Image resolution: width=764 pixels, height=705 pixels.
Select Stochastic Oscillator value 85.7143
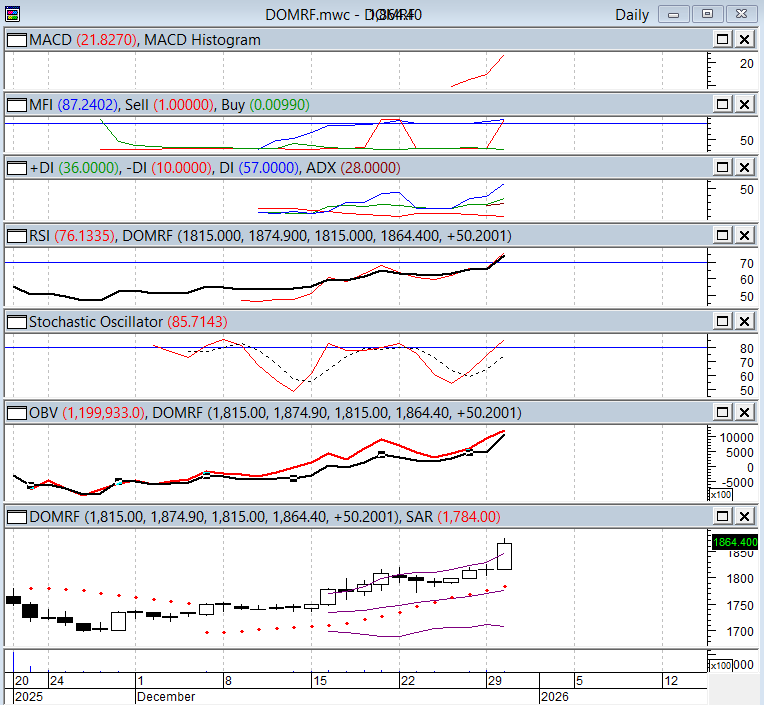197,322
